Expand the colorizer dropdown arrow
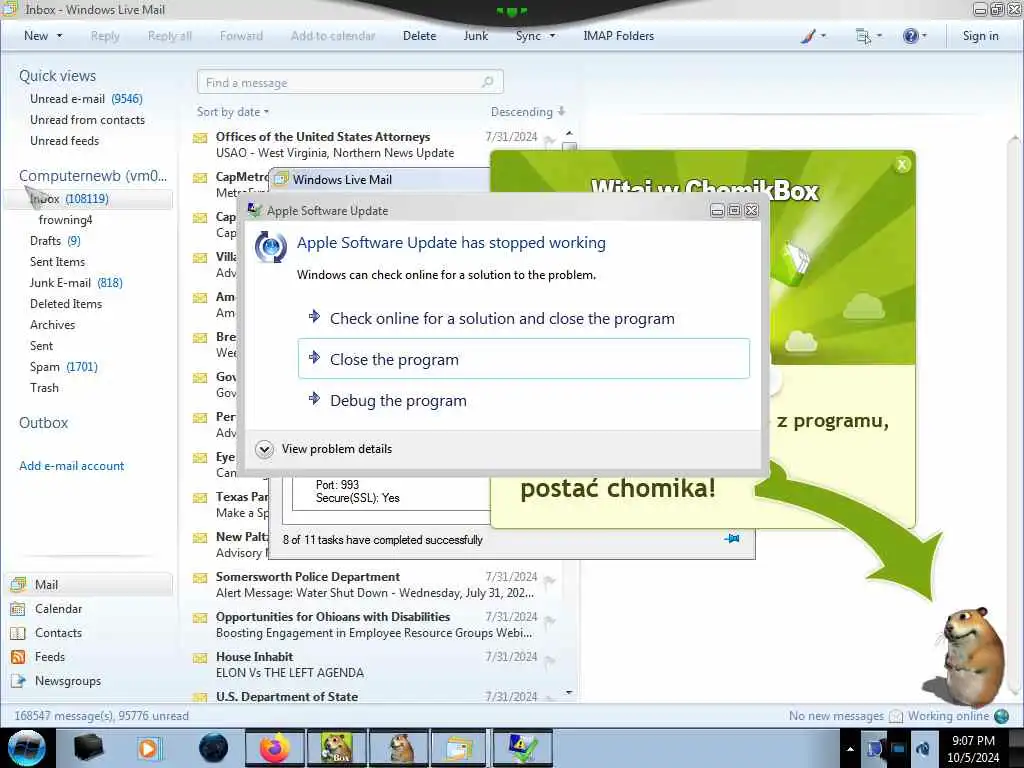Image resolution: width=1024 pixels, height=768 pixels. click(823, 36)
